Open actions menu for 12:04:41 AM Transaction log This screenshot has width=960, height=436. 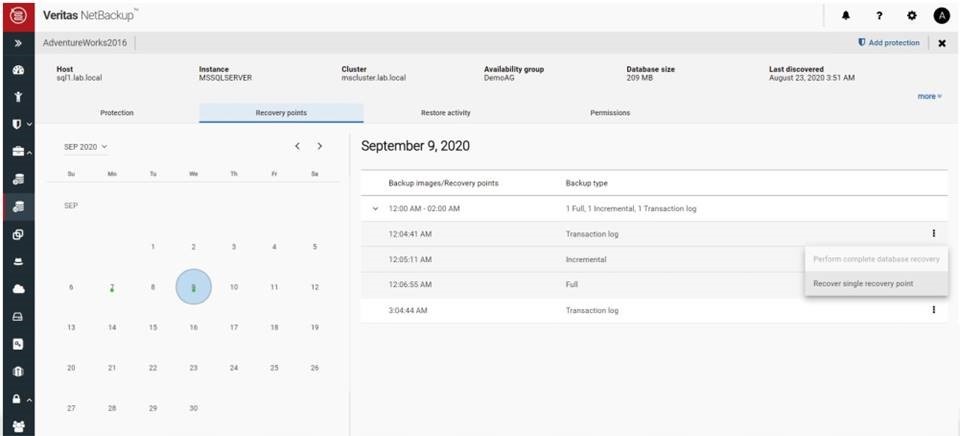(x=934, y=233)
